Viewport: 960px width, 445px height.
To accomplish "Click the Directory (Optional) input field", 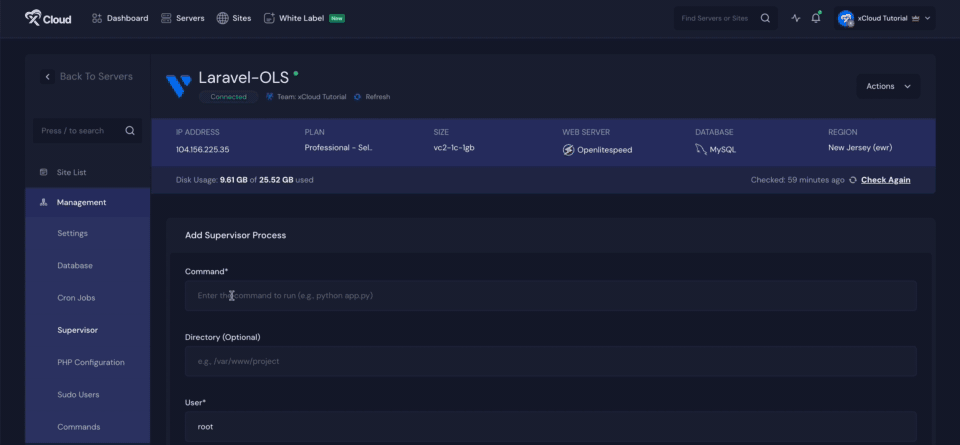I will (550, 361).
